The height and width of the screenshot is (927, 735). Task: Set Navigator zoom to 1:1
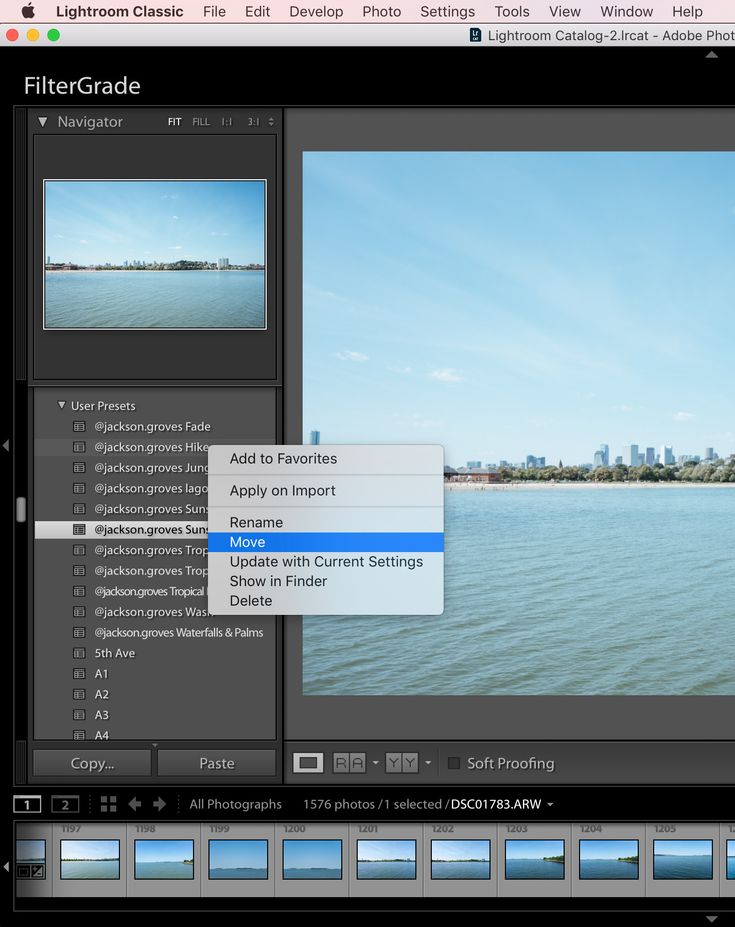227,122
